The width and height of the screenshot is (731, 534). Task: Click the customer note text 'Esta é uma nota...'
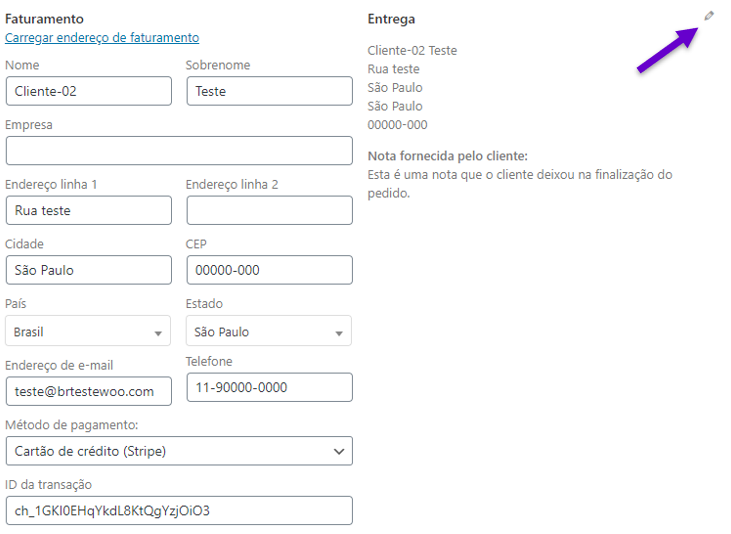tap(520, 184)
